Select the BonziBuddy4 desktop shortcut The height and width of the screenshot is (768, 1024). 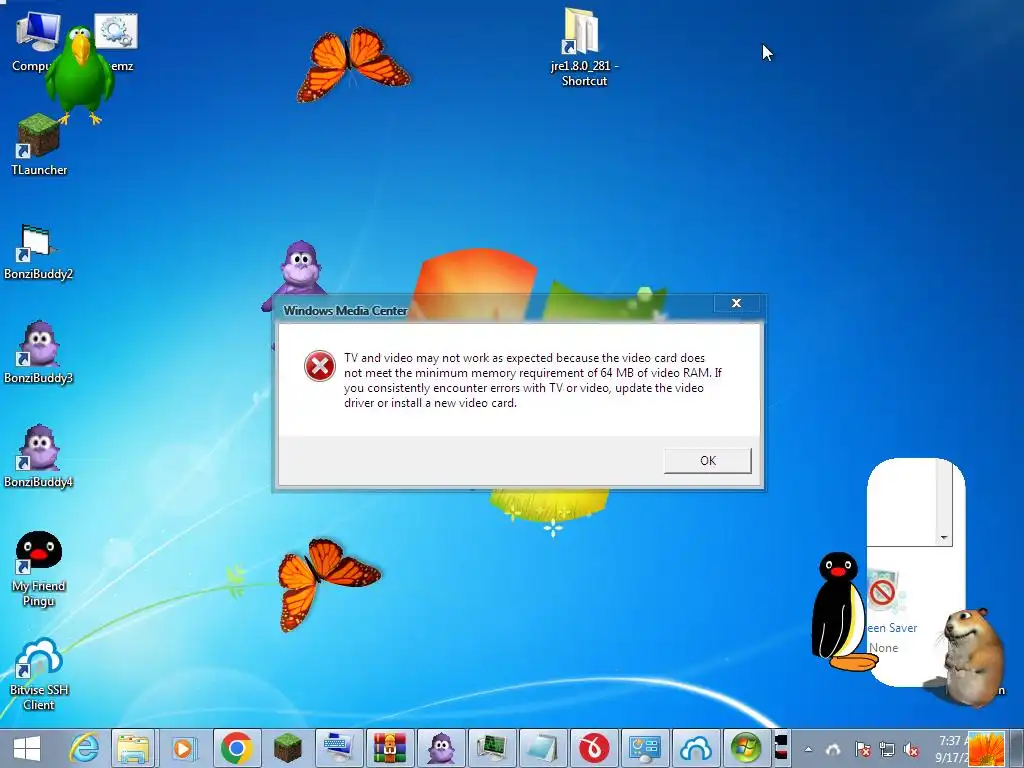(x=39, y=457)
